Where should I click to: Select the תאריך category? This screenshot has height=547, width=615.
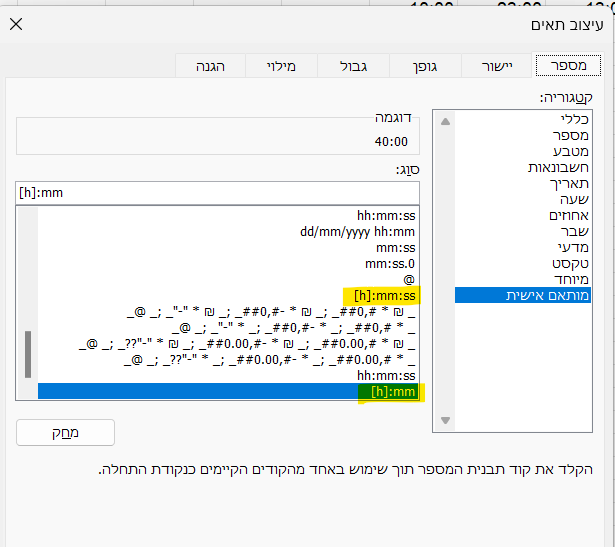522,183
